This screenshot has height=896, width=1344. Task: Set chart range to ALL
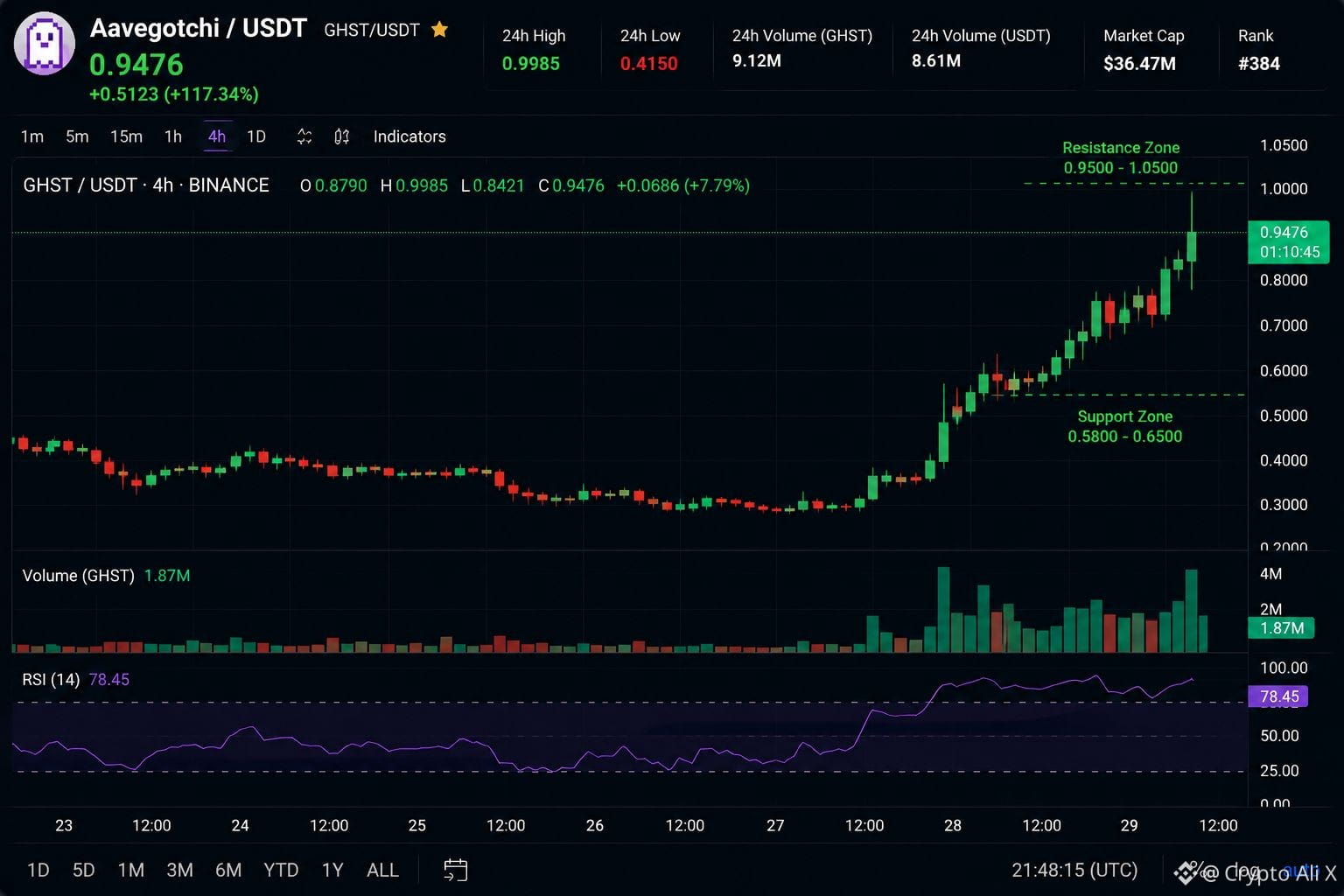click(382, 870)
